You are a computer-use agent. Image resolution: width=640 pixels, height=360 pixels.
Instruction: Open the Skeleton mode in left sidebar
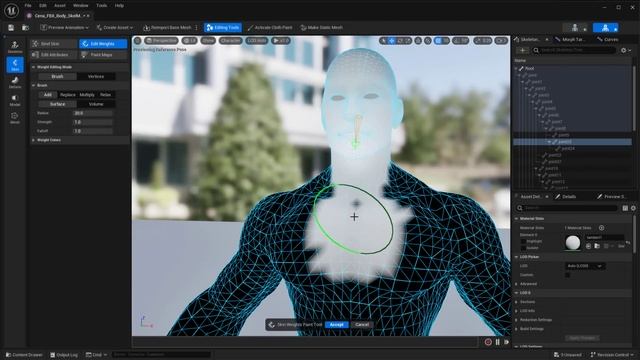pos(15,47)
